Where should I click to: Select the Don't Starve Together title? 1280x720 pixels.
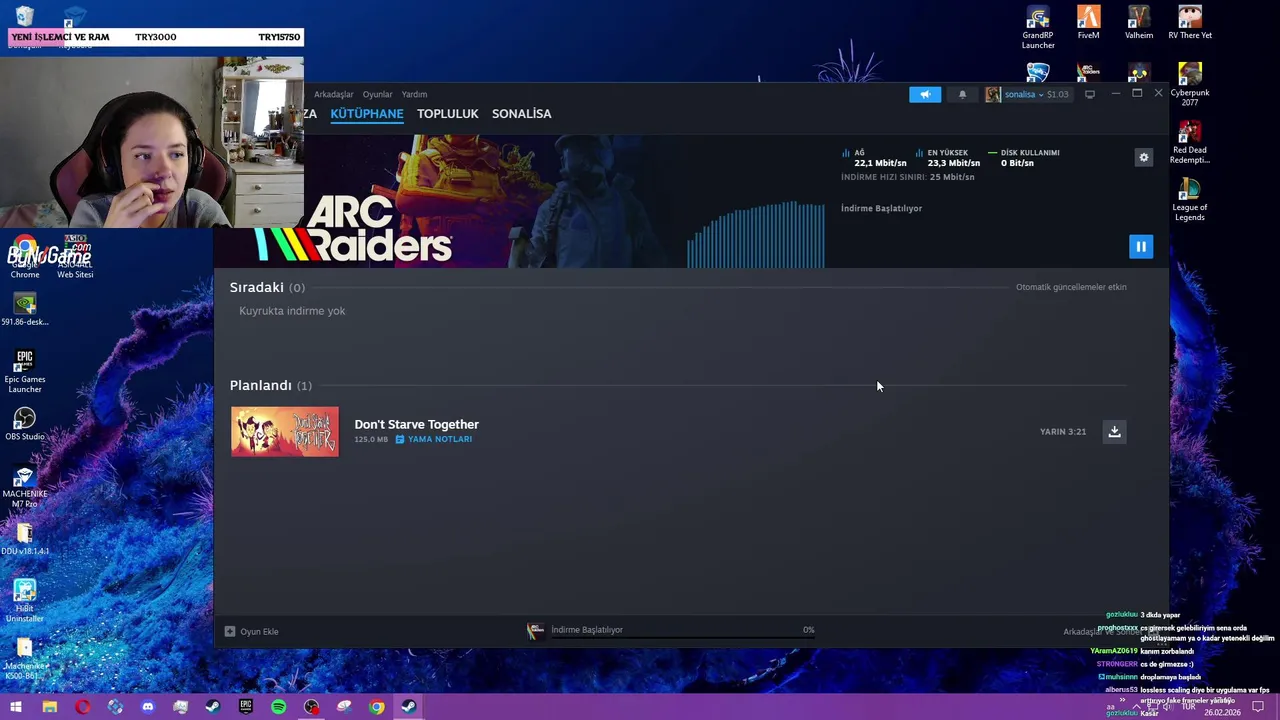(x=416, y=424)
